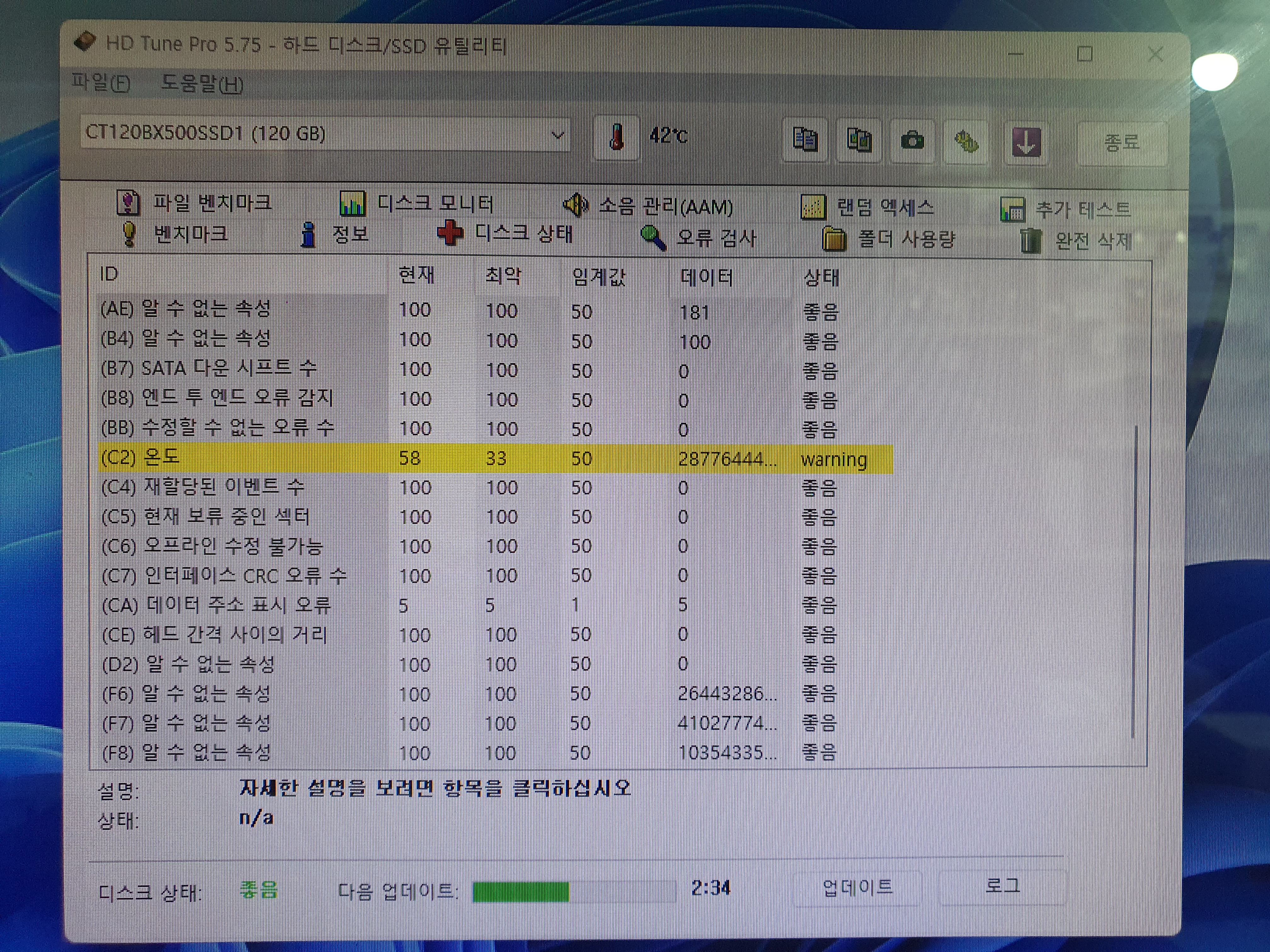The width and height of the screenshot is (1270, 952).
Task: Click the speaker icon for 소음 관리
Action: (576, 205)
